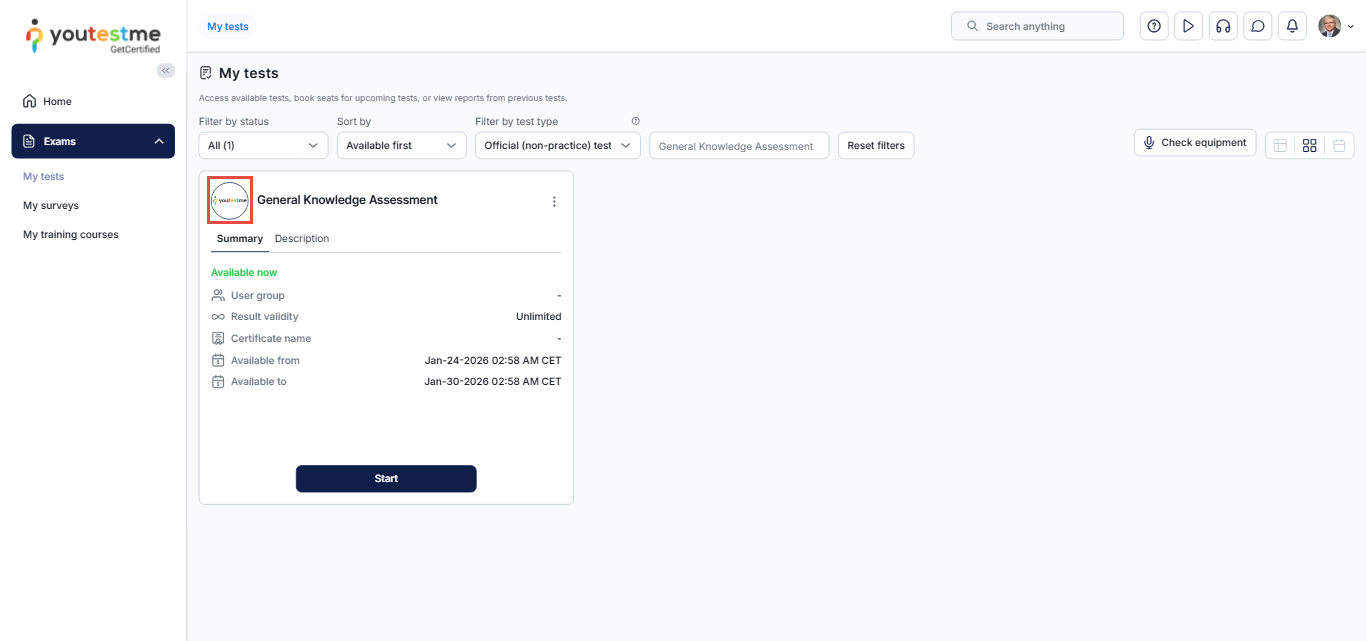Collapse the sidebar with double-chevron icon
This screenshot has height=641, width=1366.
(x=166, y=70)
